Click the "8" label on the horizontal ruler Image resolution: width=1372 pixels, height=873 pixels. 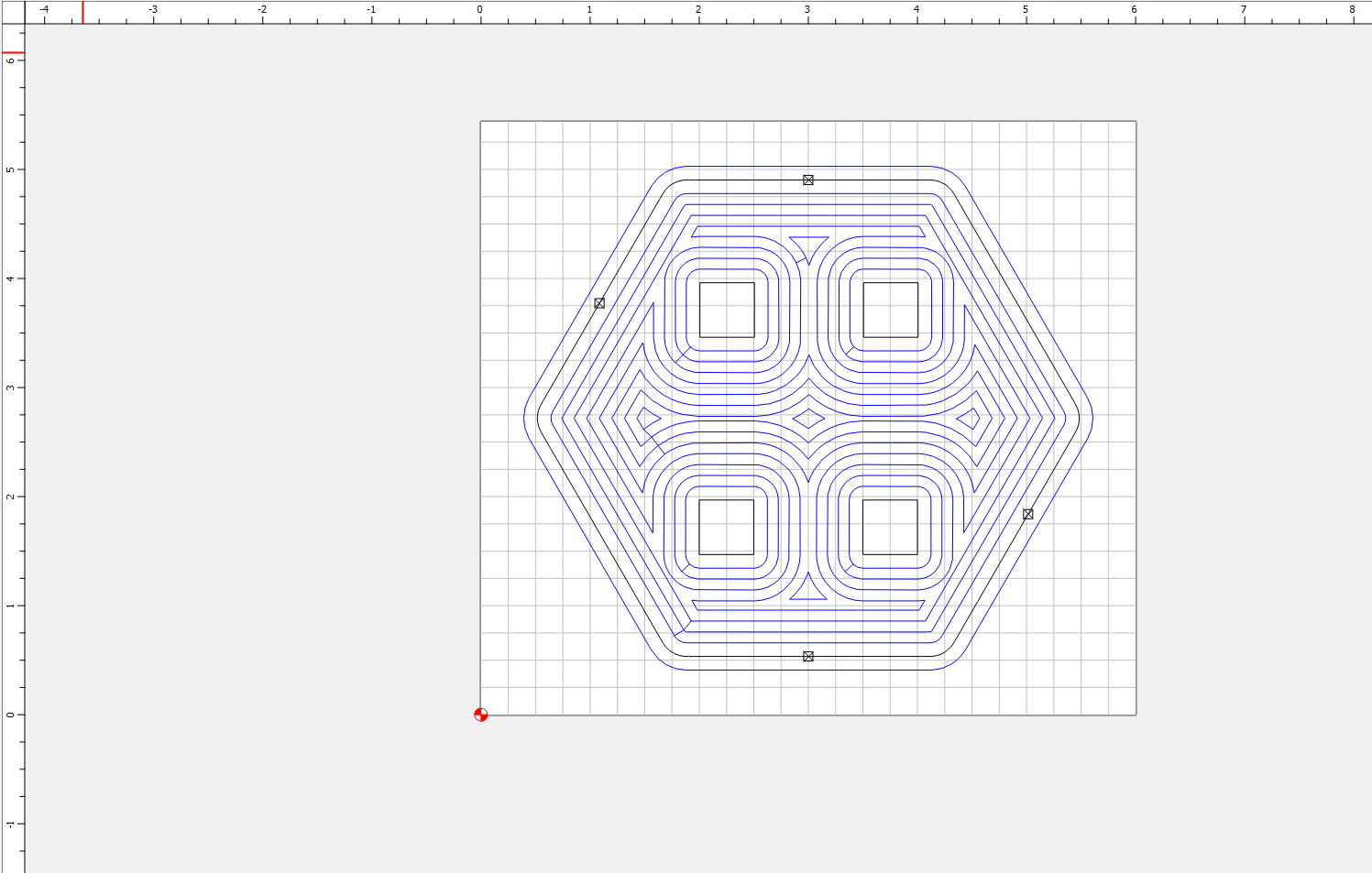(1352, 9)
